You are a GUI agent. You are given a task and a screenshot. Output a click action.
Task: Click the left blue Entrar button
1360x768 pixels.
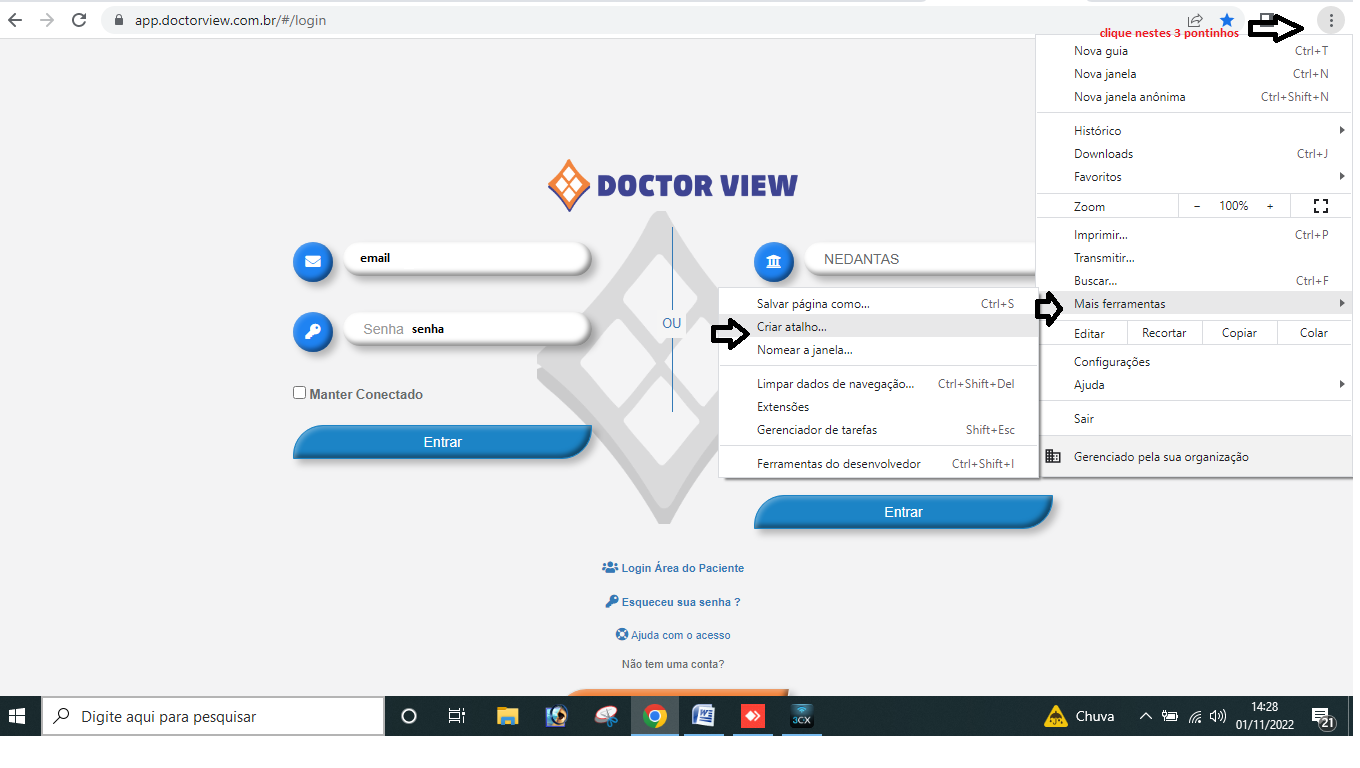(442, 442)
